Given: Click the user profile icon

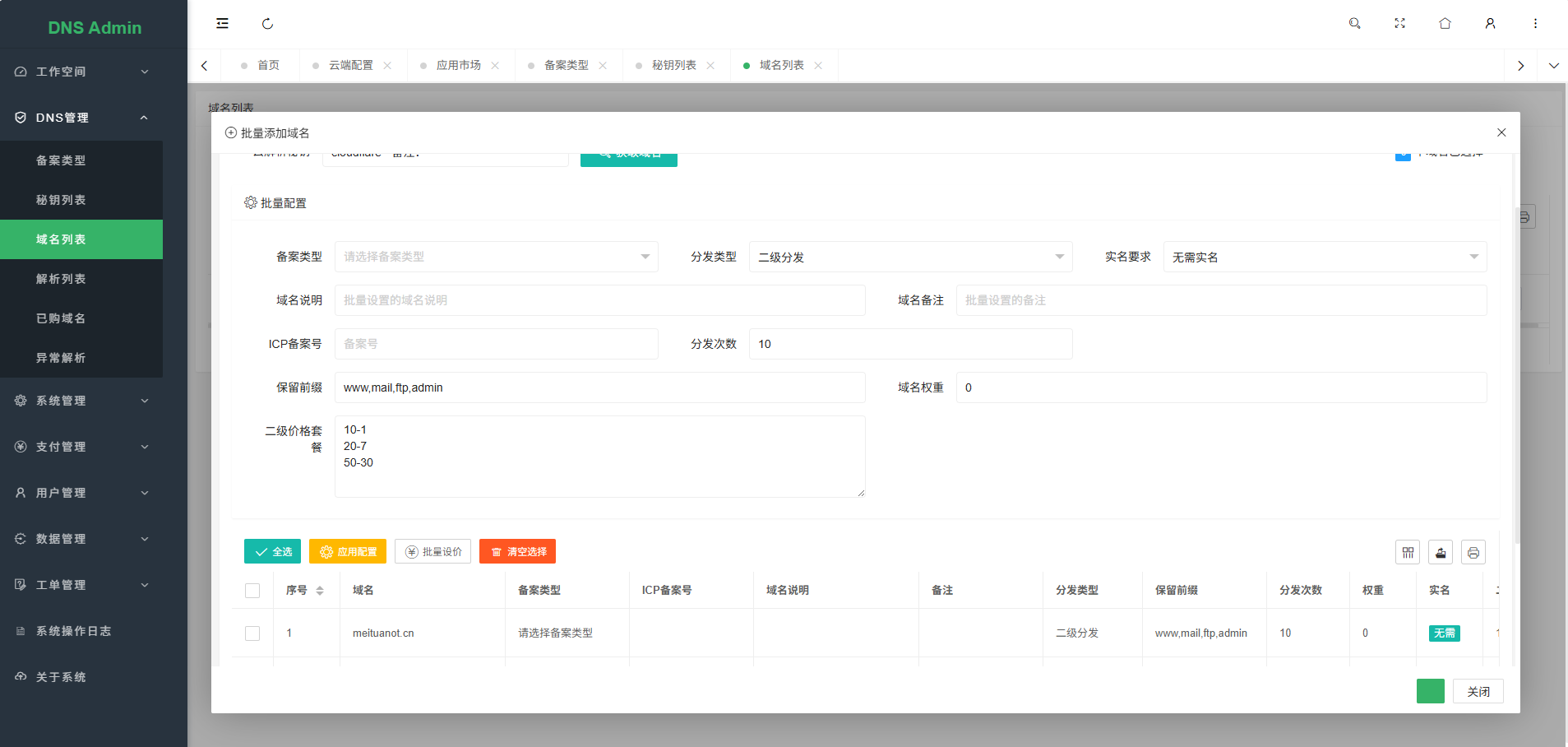Looking at the screenshot, I should coord(1490,24).
